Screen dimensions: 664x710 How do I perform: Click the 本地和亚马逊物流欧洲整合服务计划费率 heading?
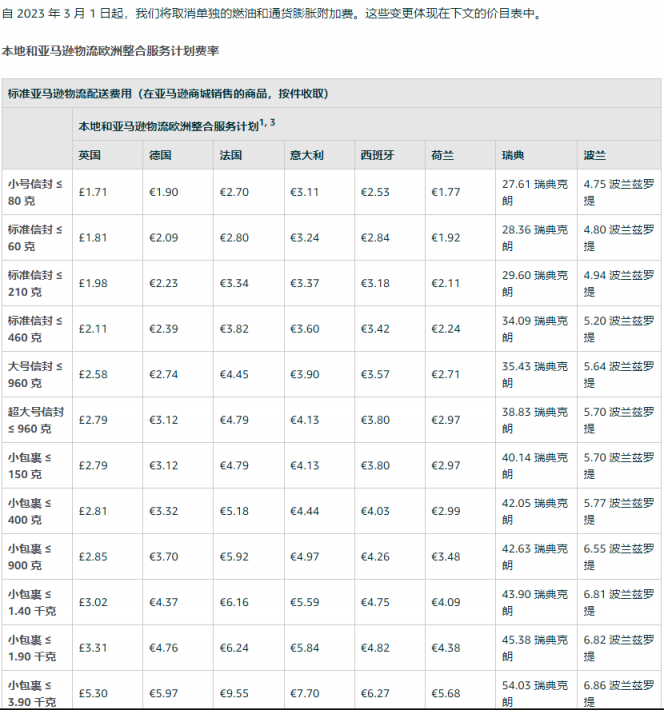[x=111, y=51]
